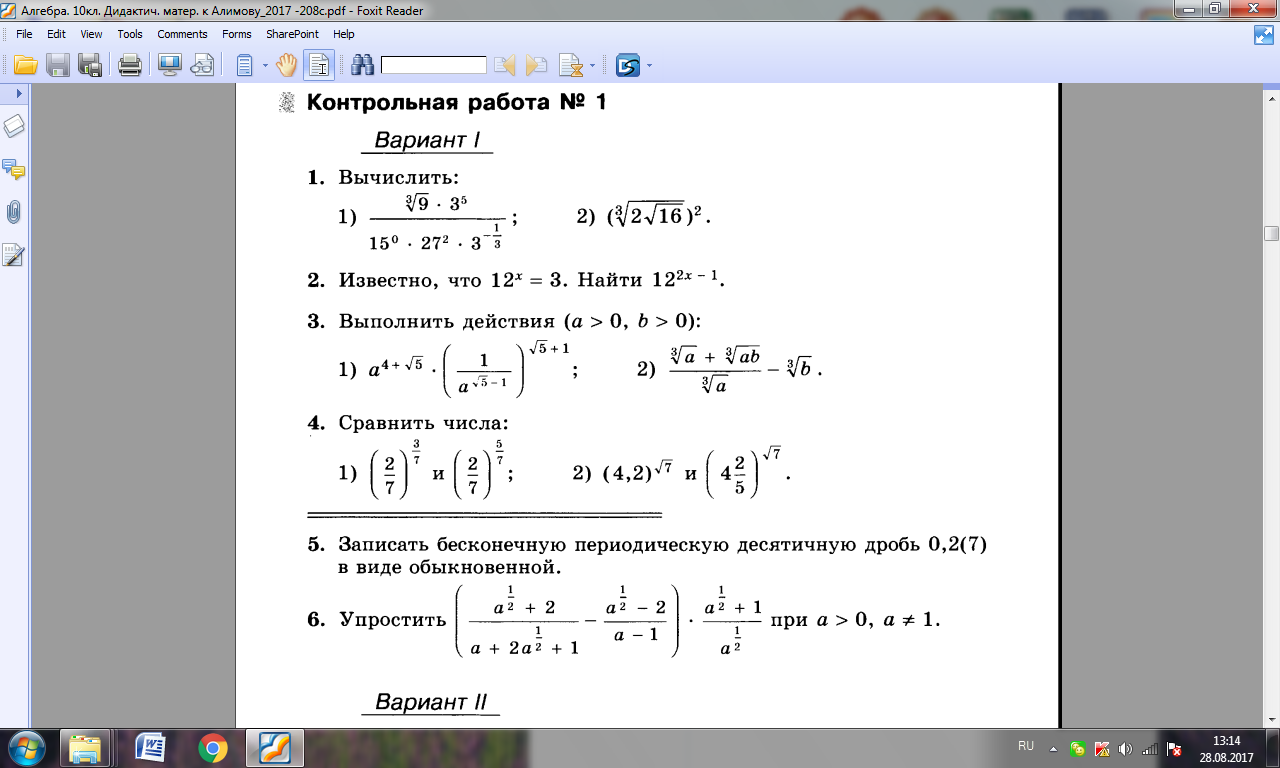Expand the left navigation panel arrow
Image resolution: width=1280 pixels, height=768 pixels.
(17, 93)
